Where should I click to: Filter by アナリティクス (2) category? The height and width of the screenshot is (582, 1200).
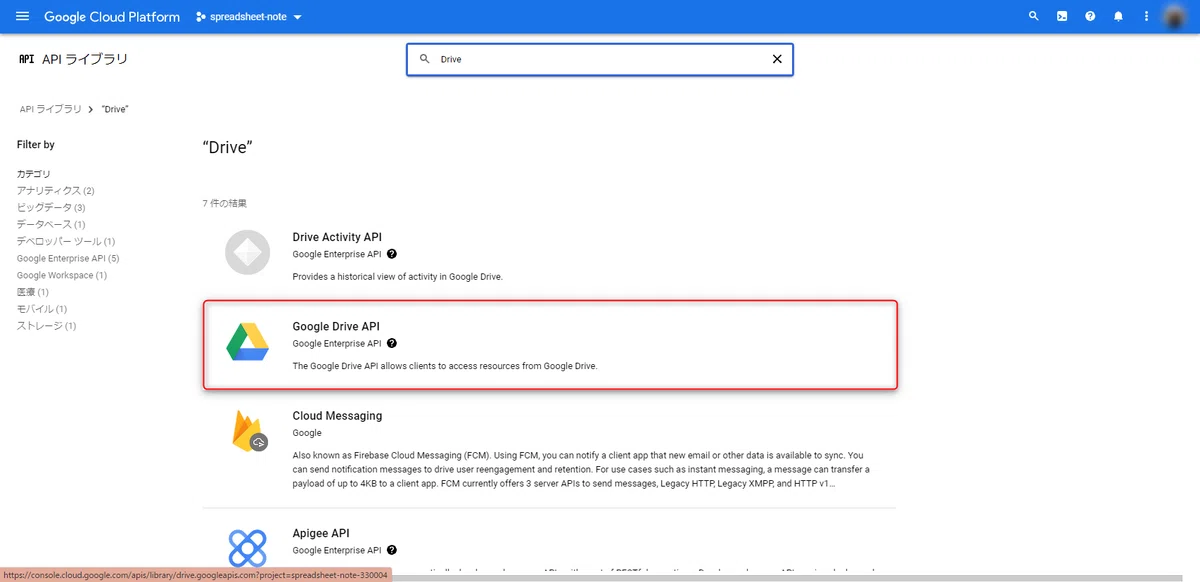56,190
